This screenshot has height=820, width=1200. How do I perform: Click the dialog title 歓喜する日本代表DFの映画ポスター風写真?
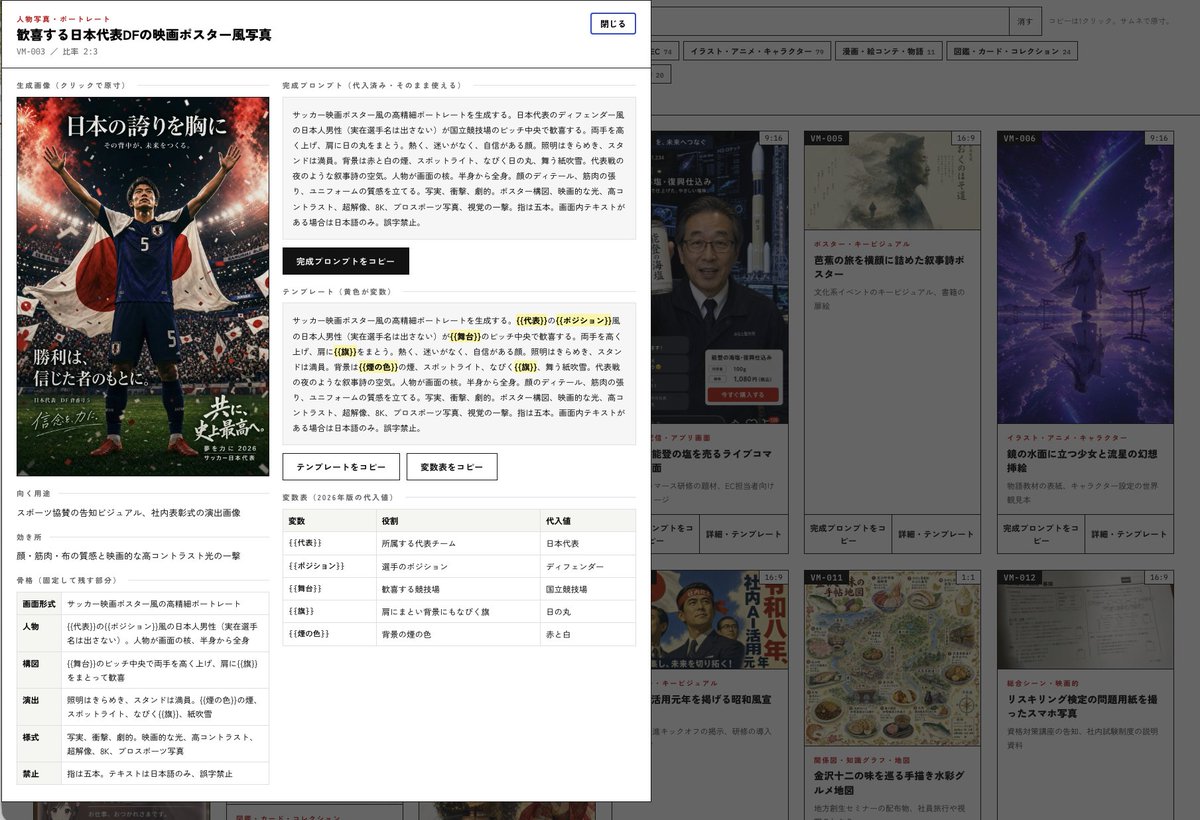coord(144,35)
